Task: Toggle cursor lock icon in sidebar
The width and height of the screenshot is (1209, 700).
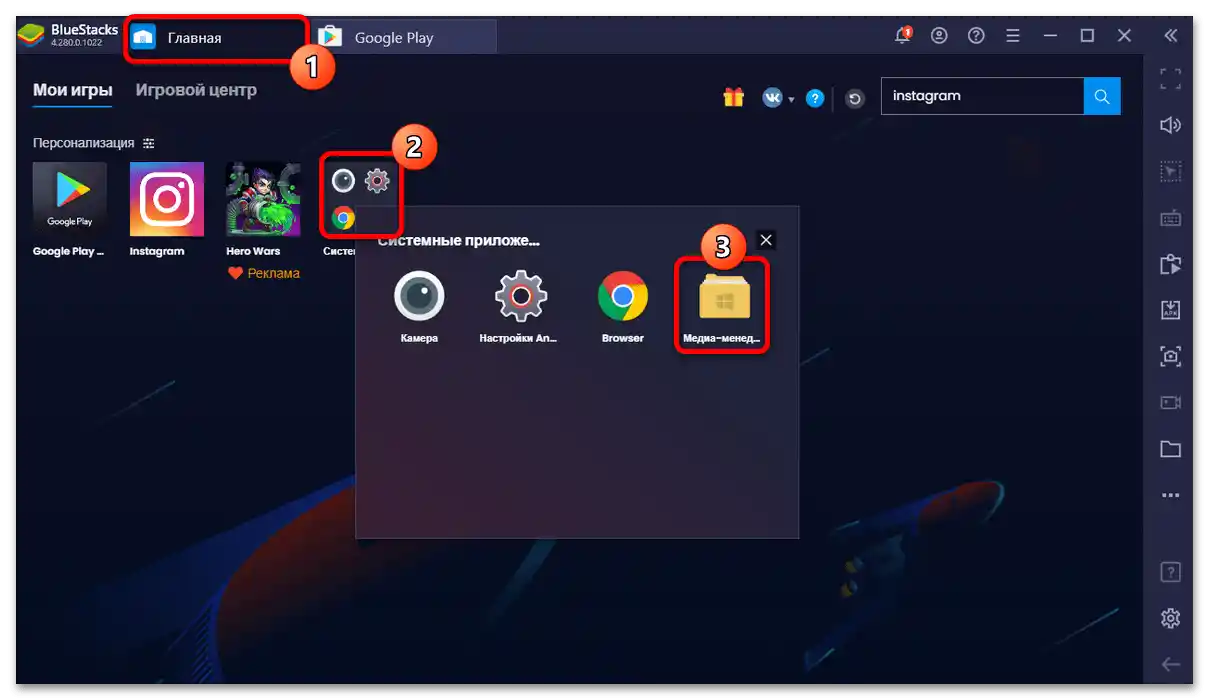Action: [x=1170, y=172]
